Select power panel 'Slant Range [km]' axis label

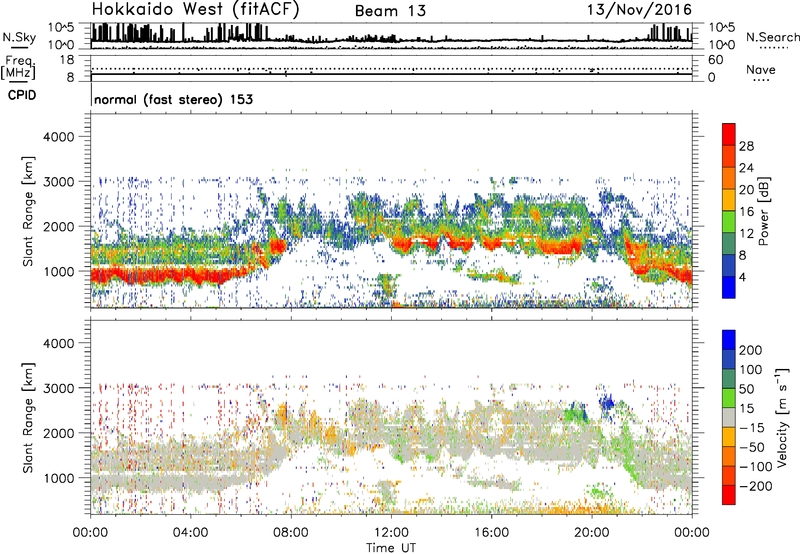coord(28,211)
